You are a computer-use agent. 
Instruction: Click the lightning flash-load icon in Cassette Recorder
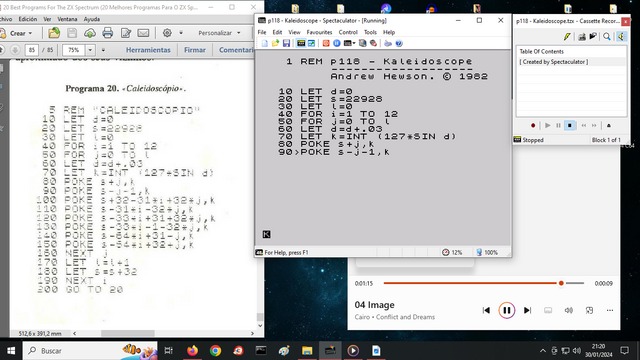point(567,37)
